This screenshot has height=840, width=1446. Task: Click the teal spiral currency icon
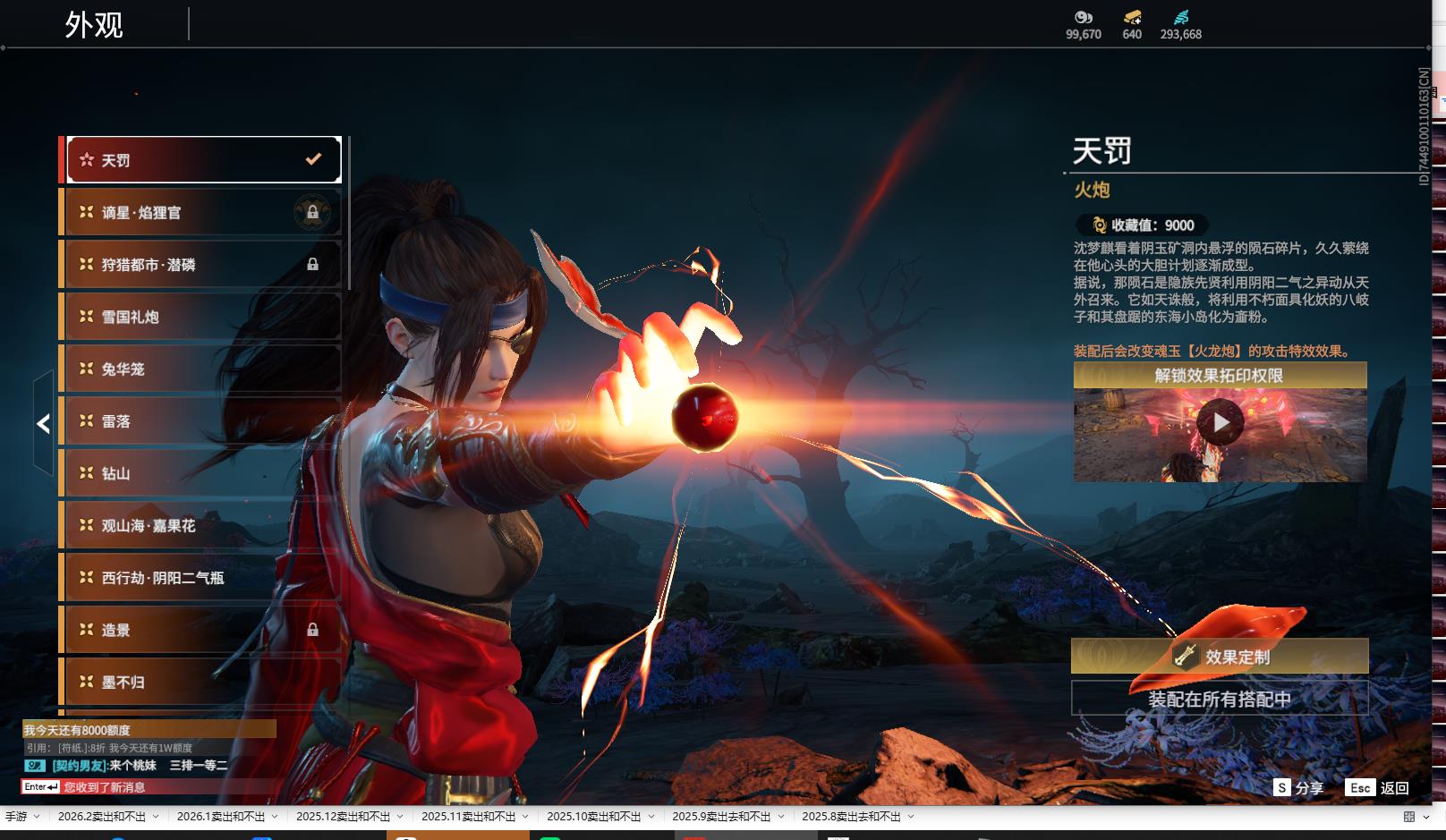[1181, 17]
